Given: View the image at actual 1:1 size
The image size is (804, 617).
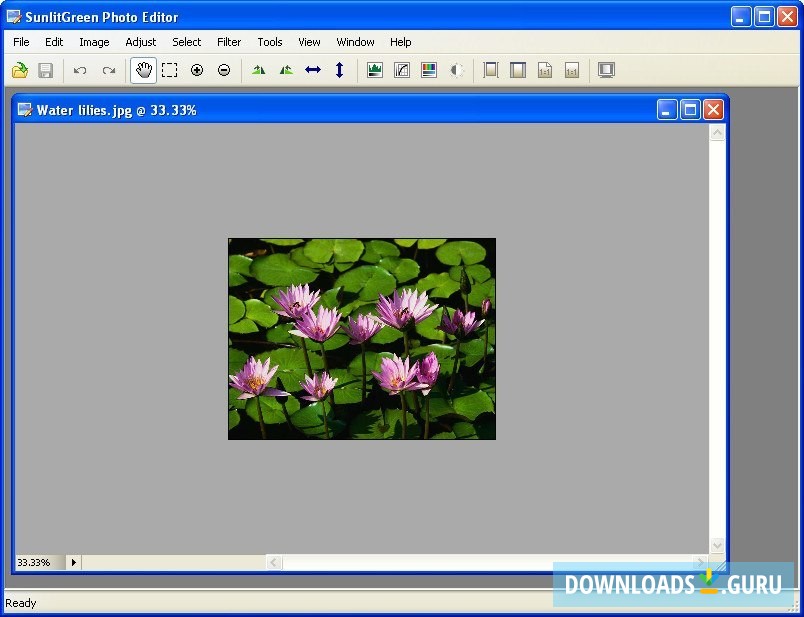Looking at the screenshot, I should 543,69.
